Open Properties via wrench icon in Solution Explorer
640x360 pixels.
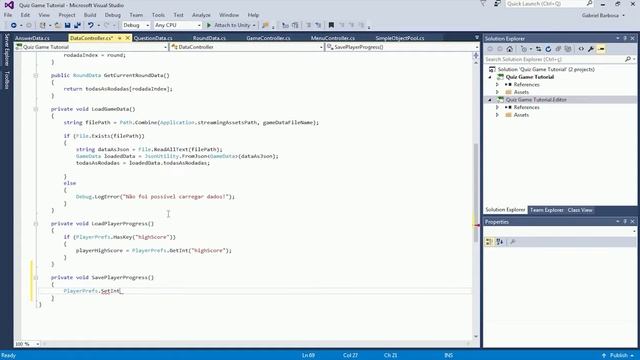click(x=591, y=49)
